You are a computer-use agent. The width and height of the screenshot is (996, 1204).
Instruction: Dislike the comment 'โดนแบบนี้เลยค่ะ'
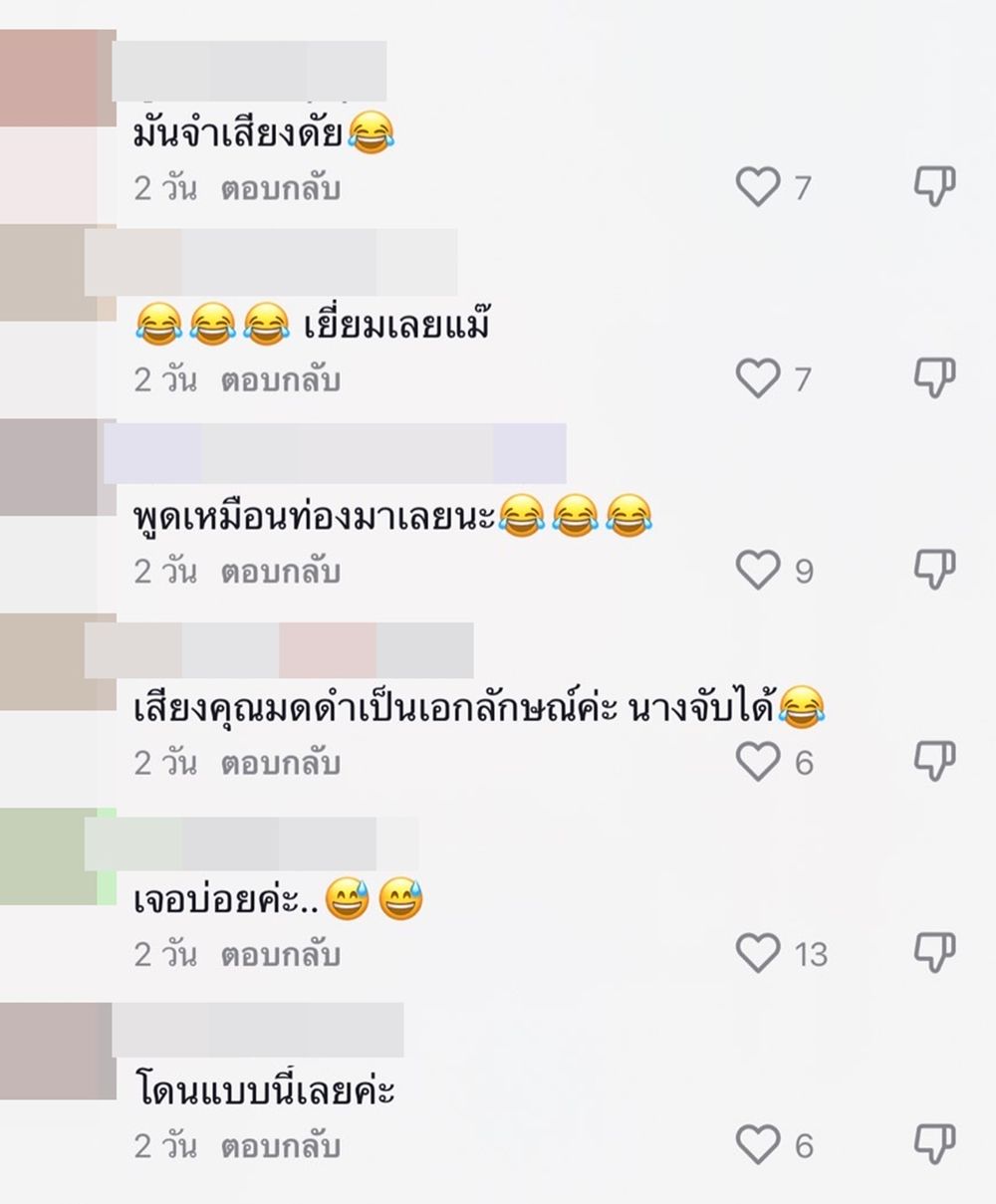coord(935,1144)
